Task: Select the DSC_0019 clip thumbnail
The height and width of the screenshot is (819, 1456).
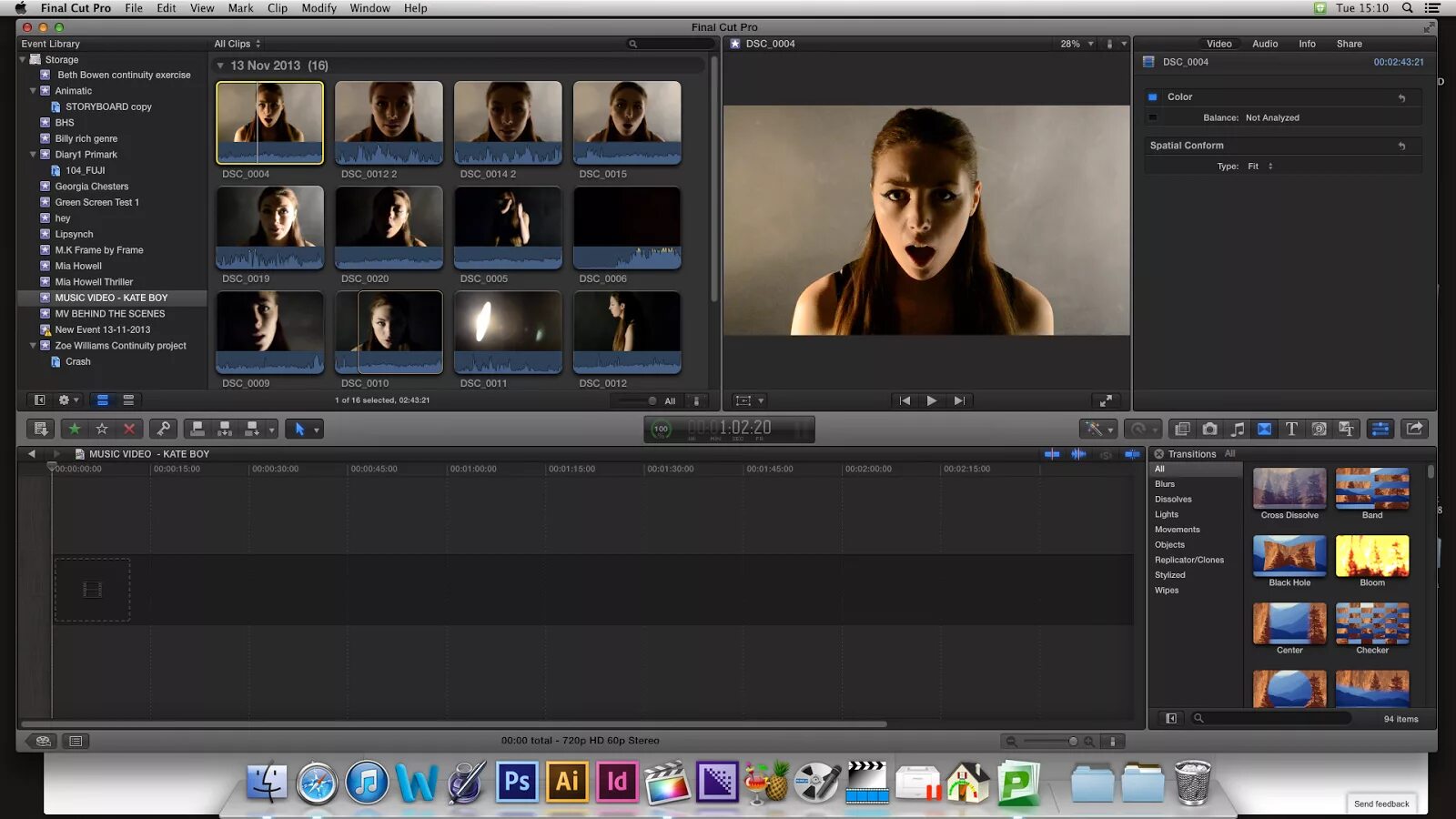Action: (x=269, y=227)
